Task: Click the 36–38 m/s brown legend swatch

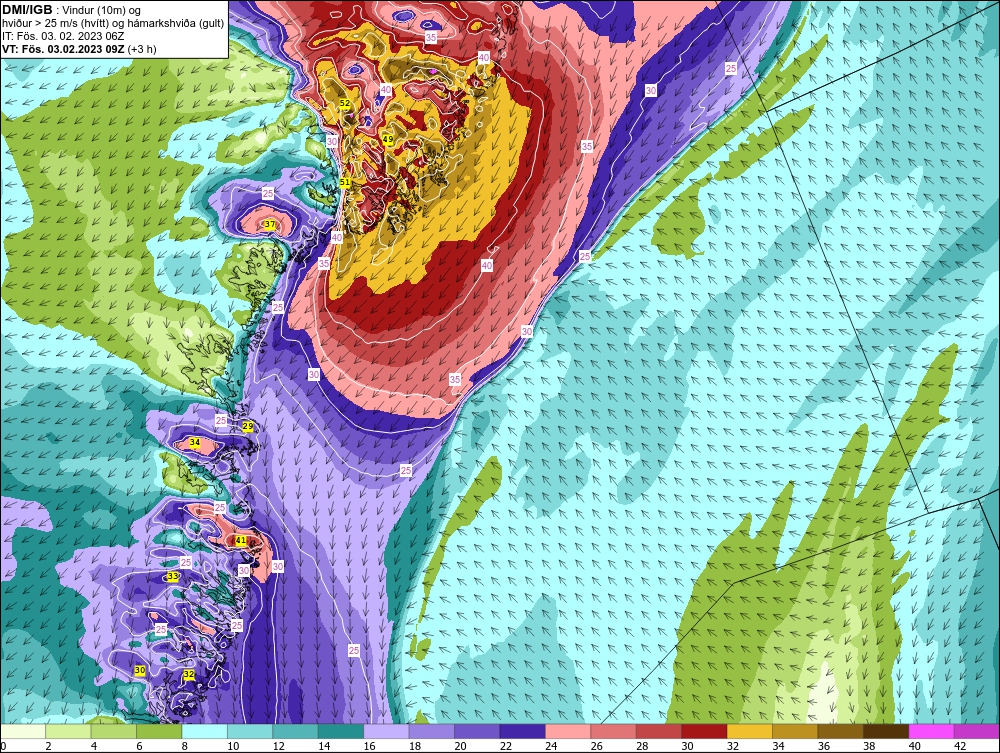Action: coord(841,731)
